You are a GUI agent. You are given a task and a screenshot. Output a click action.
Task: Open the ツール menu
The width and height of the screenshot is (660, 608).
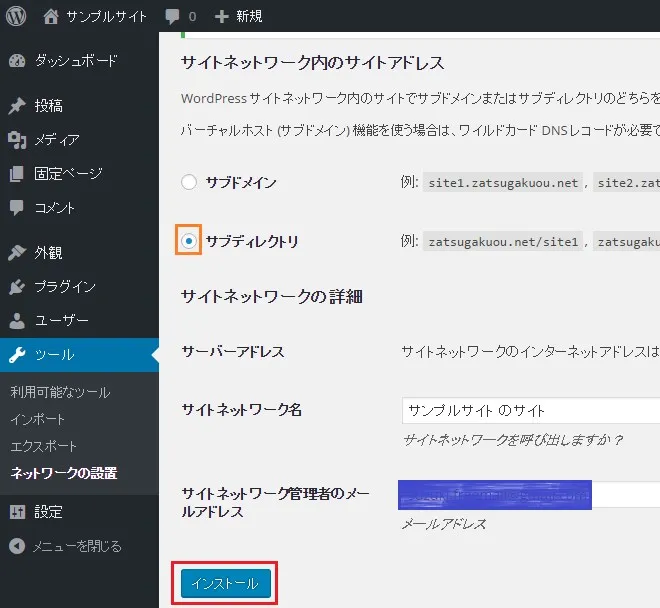pos(80,355)
